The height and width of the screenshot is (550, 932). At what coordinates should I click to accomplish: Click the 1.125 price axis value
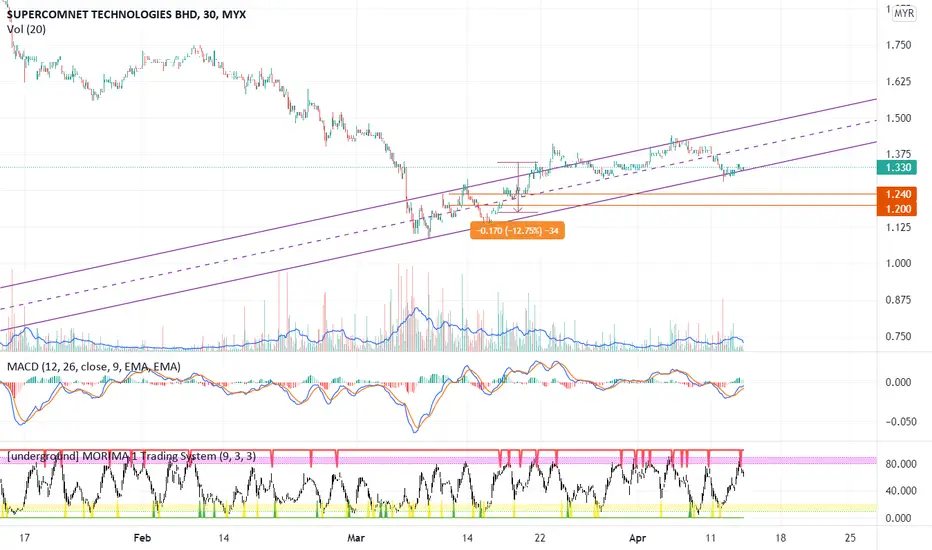898,227
